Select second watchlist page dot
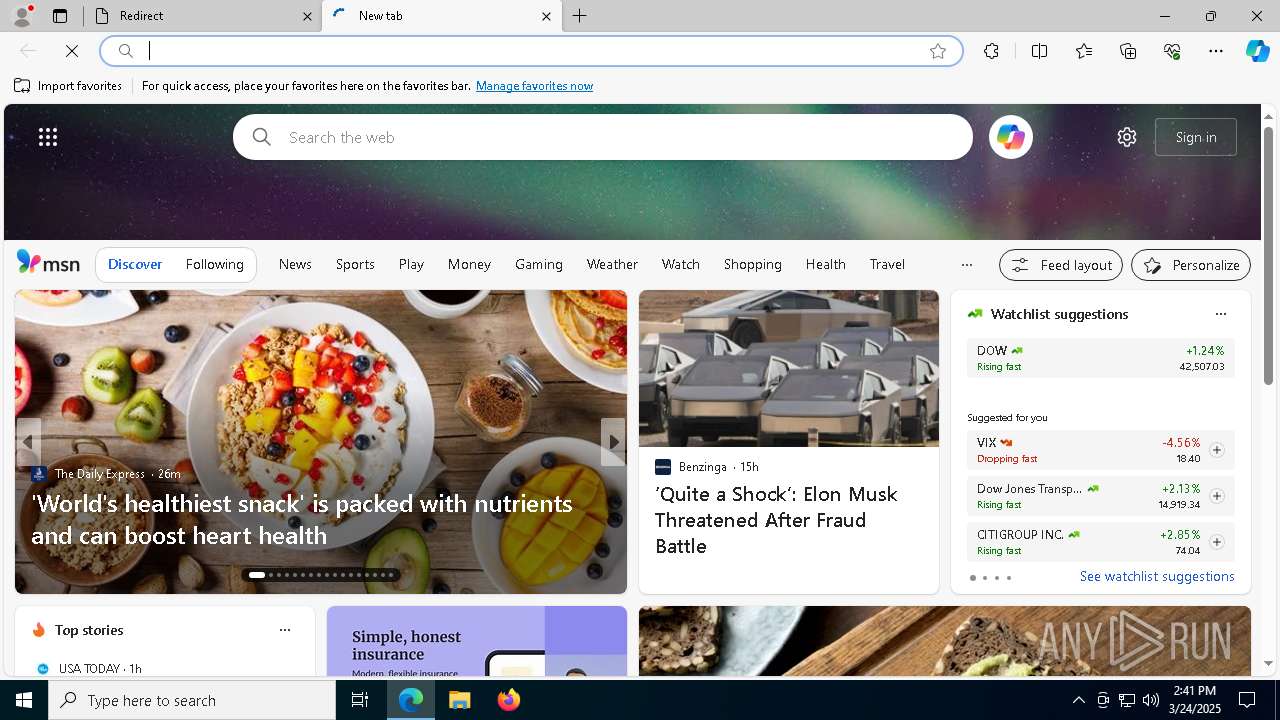The width and height of the screenshot is (1280, 720). pos(985,578)
